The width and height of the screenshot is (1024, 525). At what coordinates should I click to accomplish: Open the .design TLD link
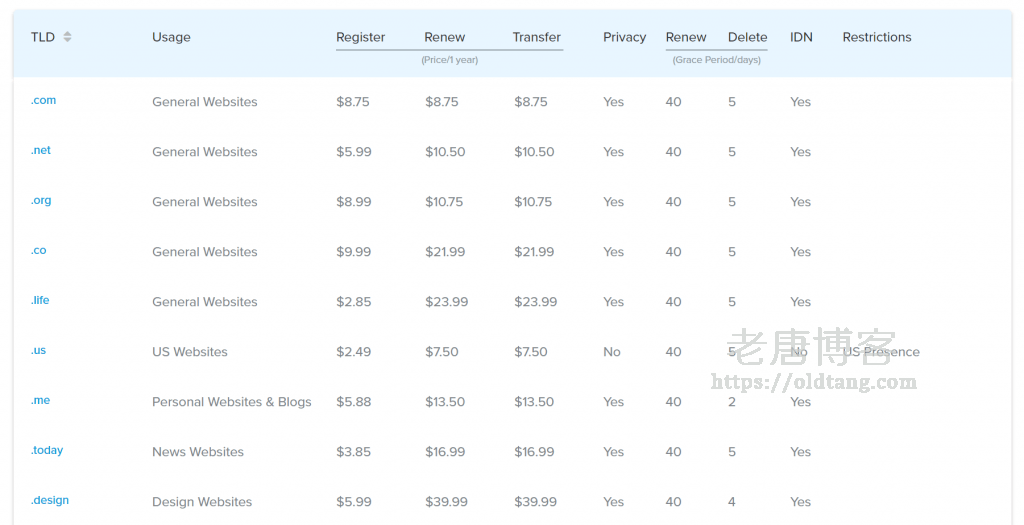pos(50,501)
